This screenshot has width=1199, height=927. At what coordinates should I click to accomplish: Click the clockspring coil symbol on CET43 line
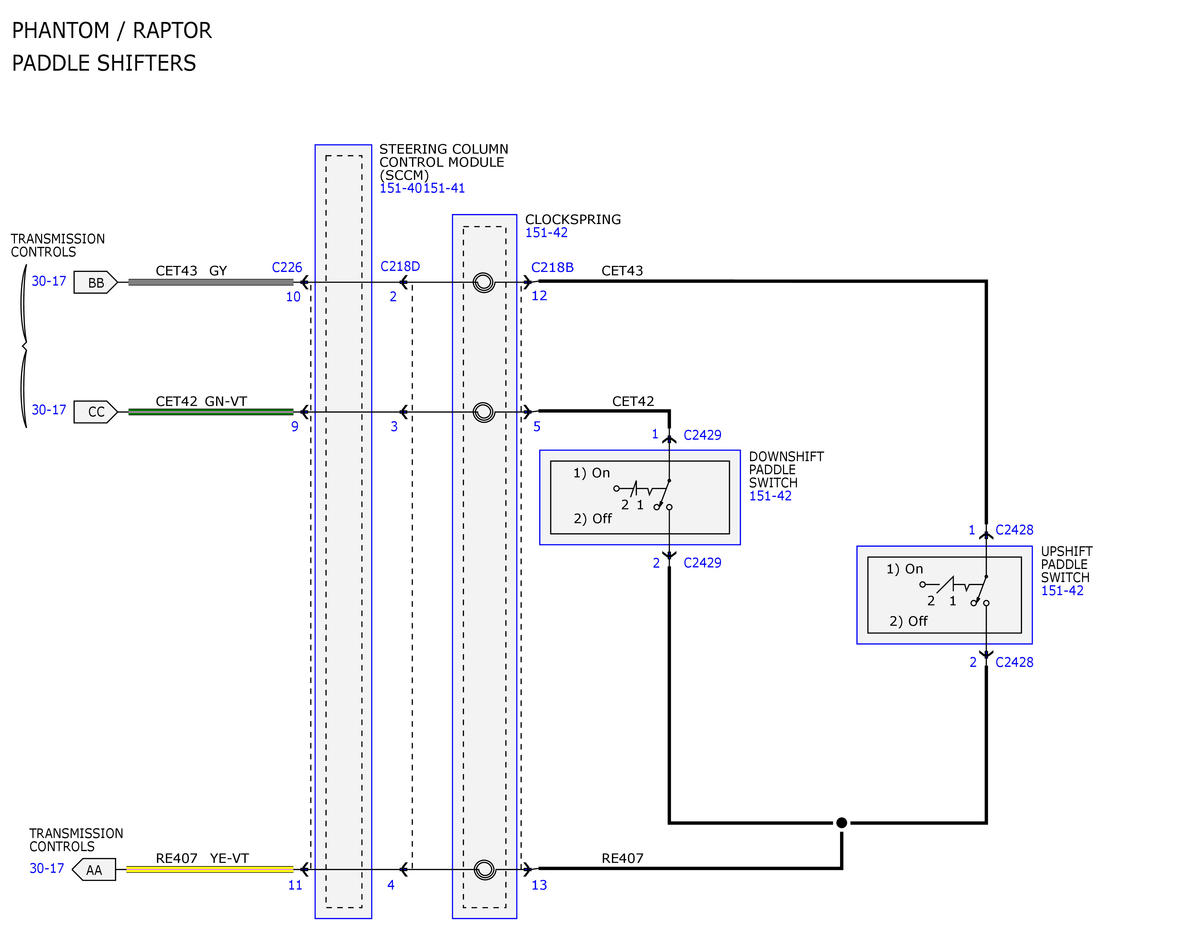(483, 282)
